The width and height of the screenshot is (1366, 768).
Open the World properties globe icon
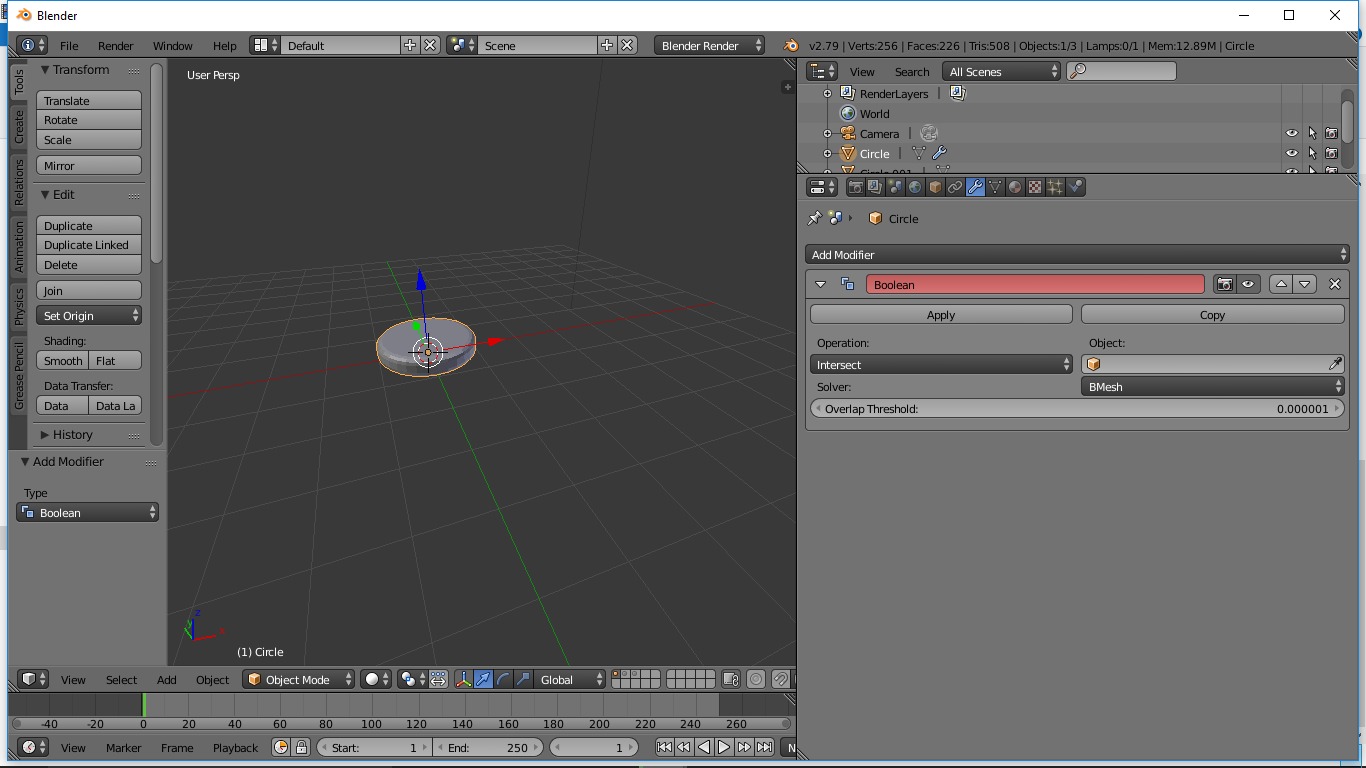click(x=914, y=187)
